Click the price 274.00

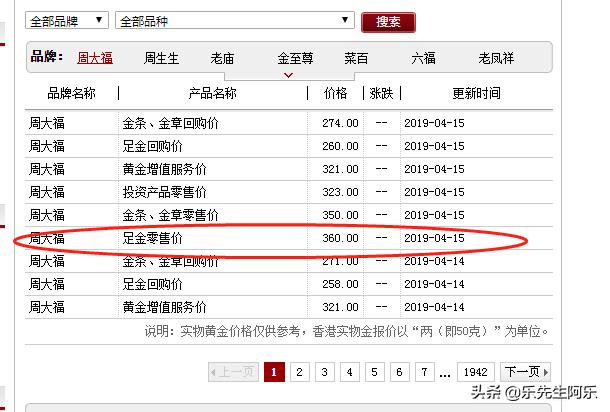click(340, 123)
